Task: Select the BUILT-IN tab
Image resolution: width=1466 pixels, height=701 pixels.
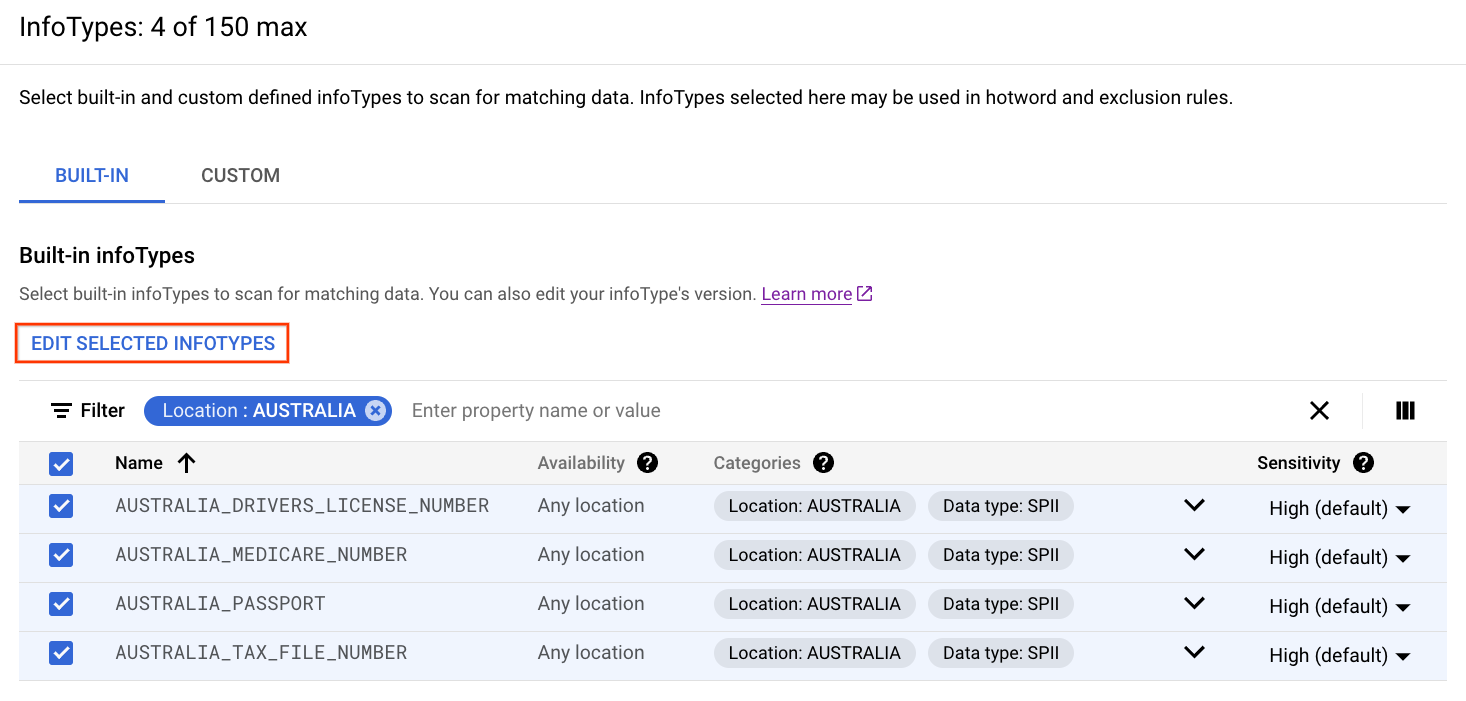Action: pos(91,175)
